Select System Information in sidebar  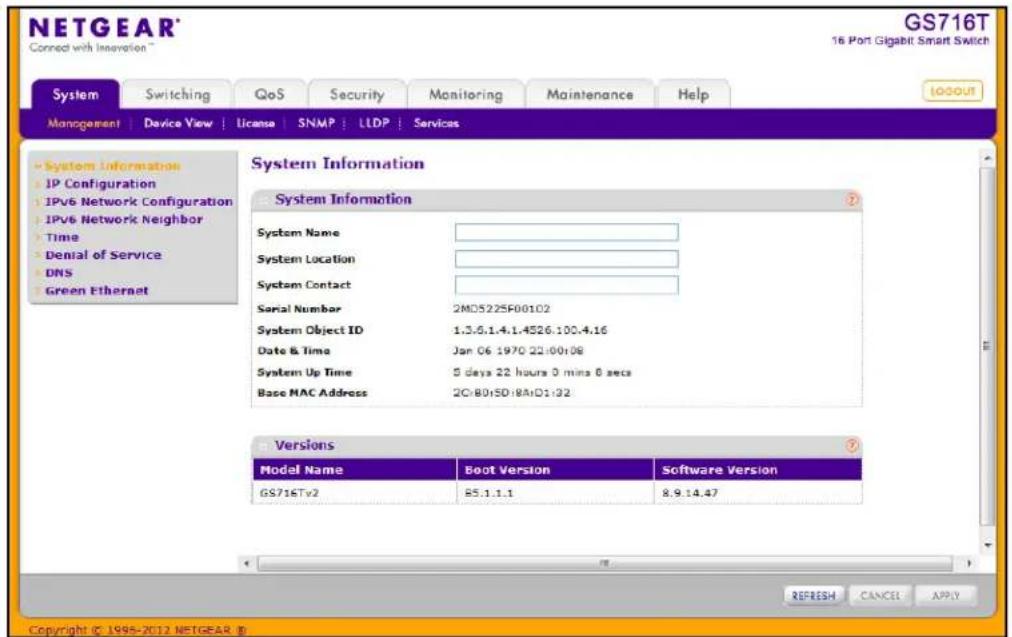[112, 166]
